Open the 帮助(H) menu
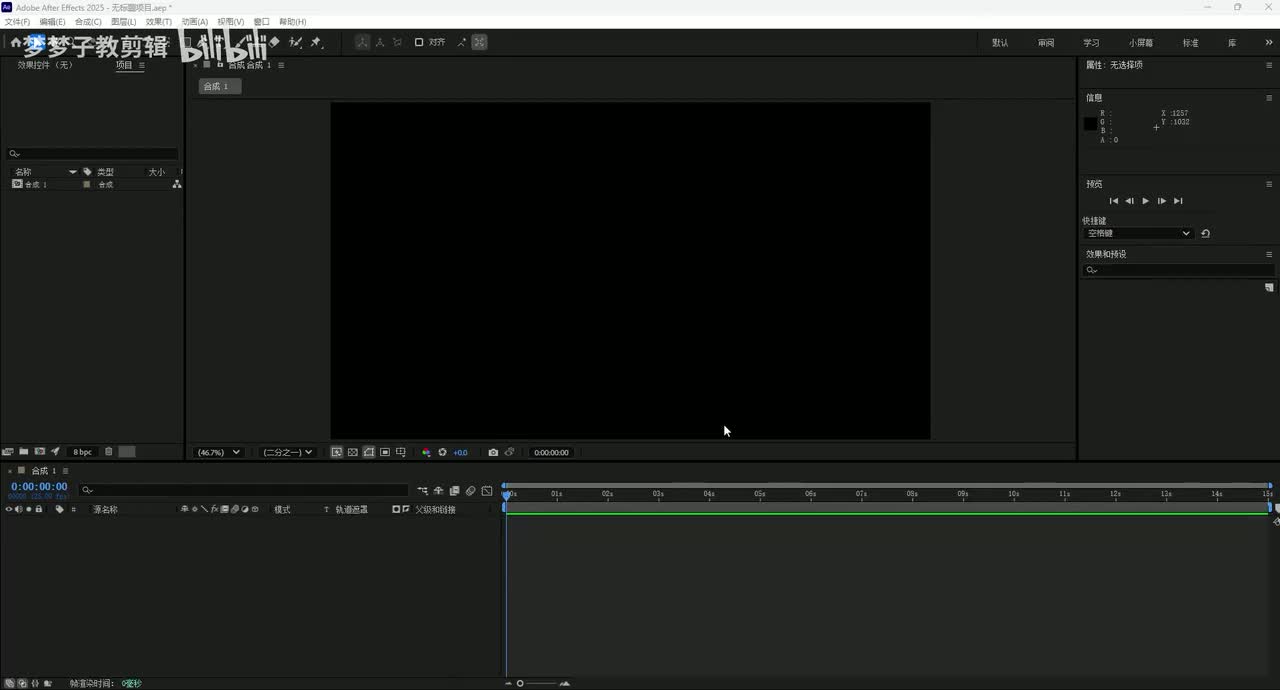 [292, 21]
